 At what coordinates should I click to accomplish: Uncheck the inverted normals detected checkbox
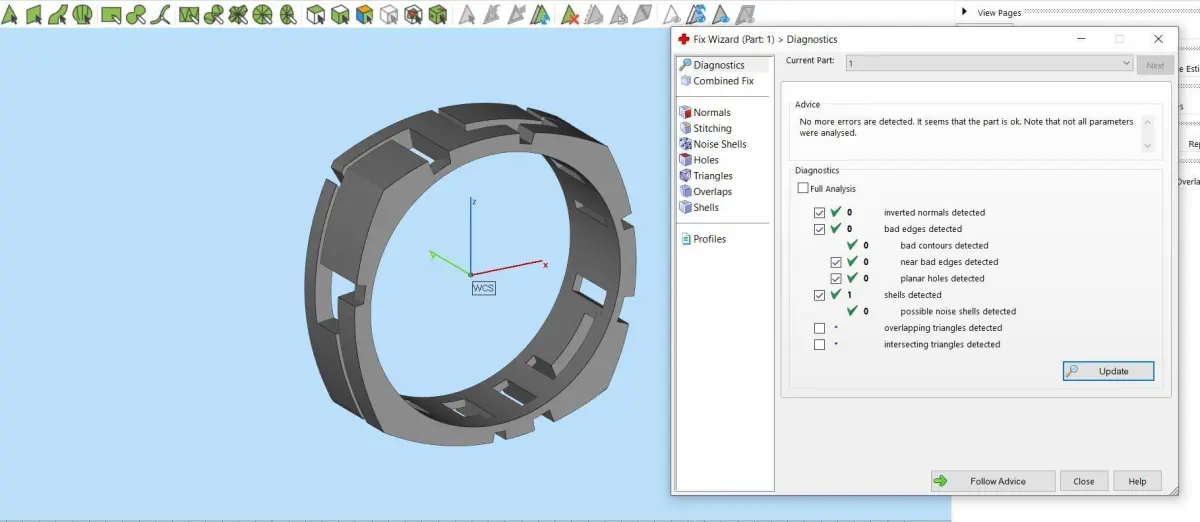(x=820, y=213)
